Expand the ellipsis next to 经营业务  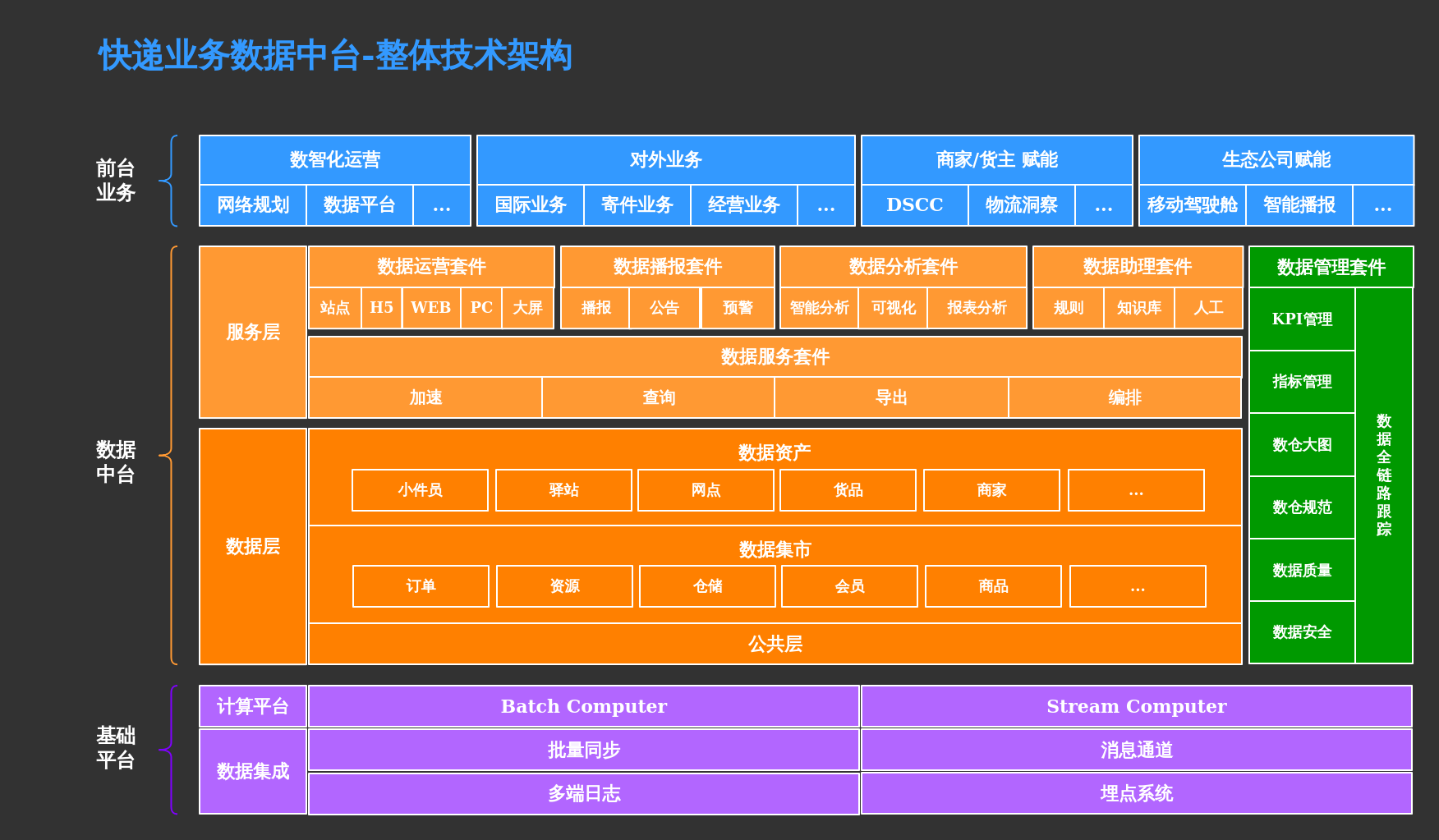[x=826, y=205]
